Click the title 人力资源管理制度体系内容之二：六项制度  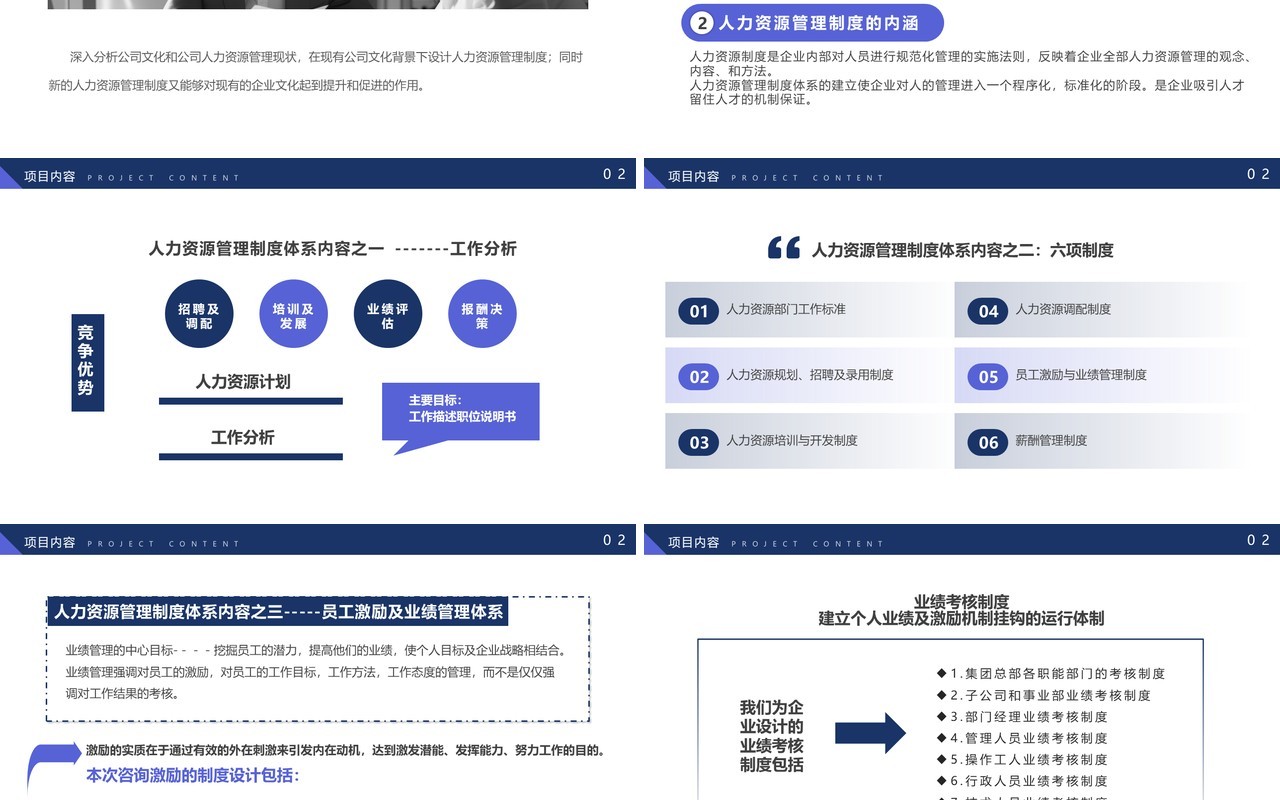(962, 250)
